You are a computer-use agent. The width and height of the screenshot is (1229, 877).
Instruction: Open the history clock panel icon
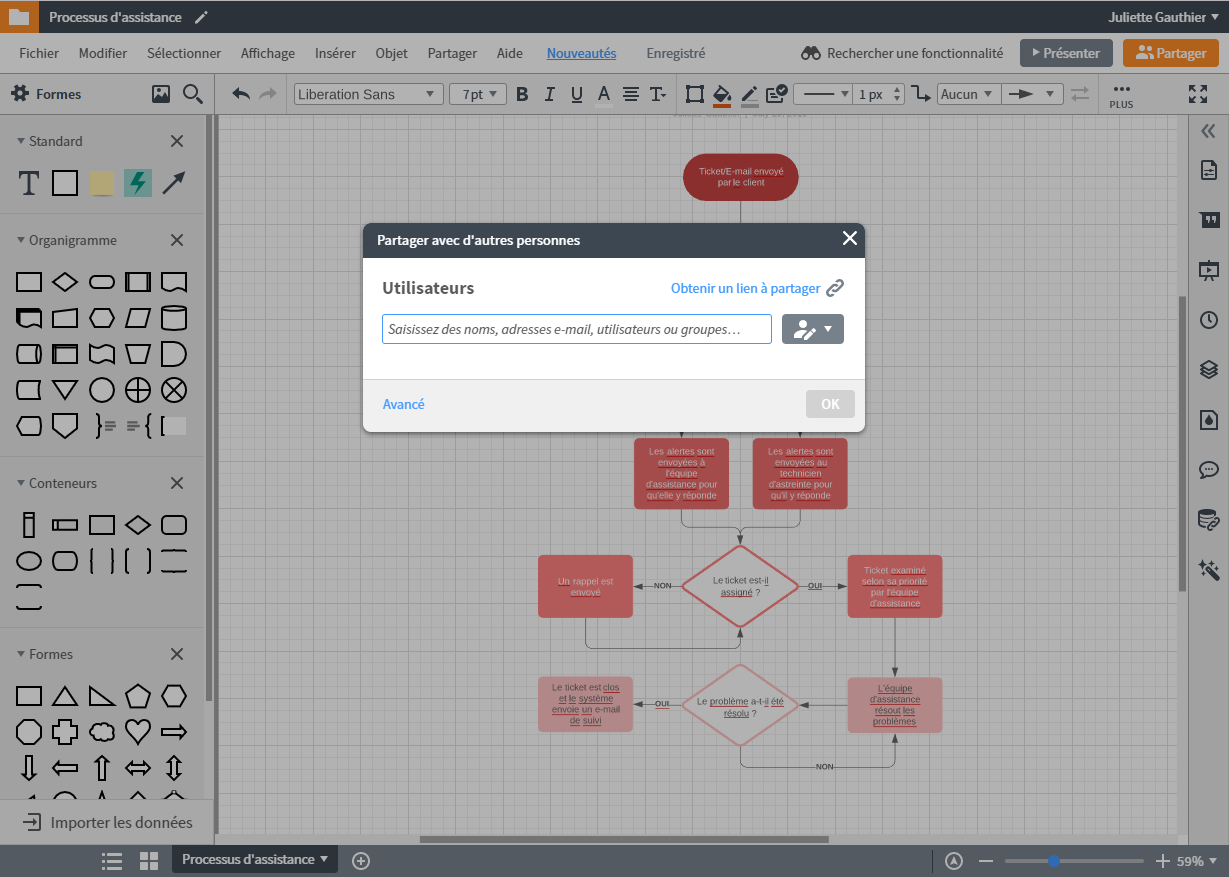pos(1208,320)
